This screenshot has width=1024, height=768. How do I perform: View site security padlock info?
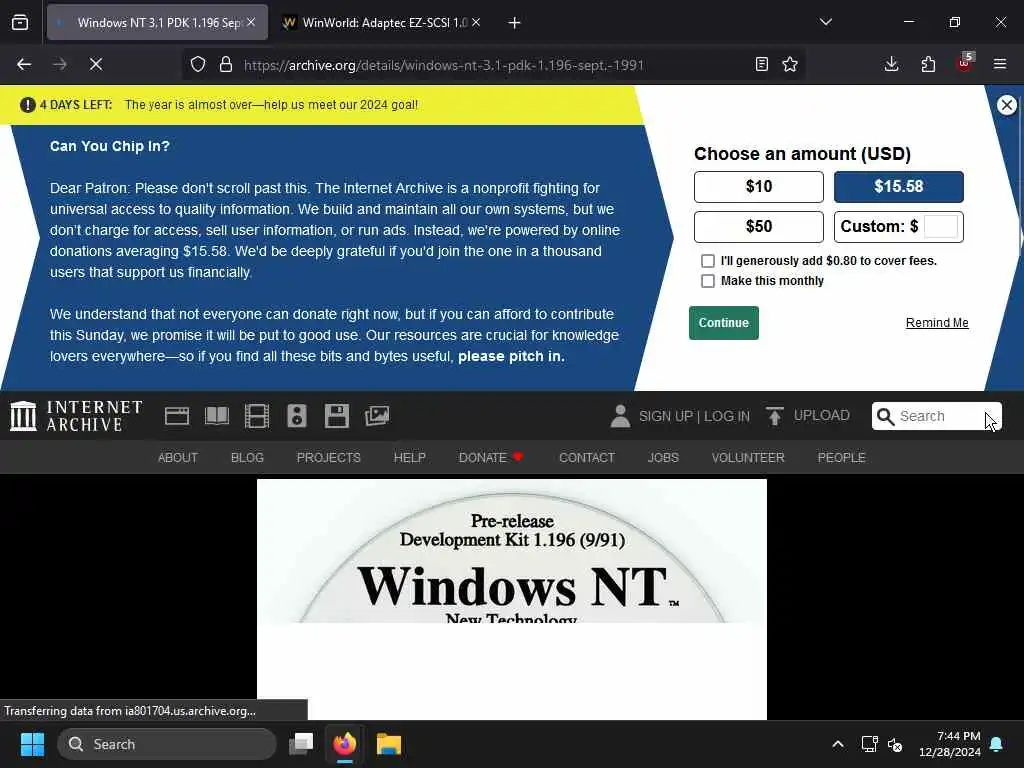(x=226, y=64)
